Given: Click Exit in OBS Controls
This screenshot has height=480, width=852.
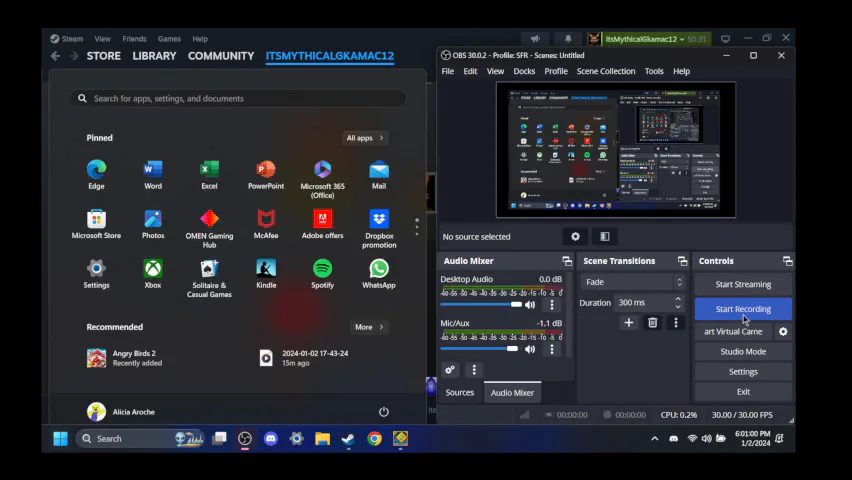Looking at the screenshot, I should tap(743, 392).
